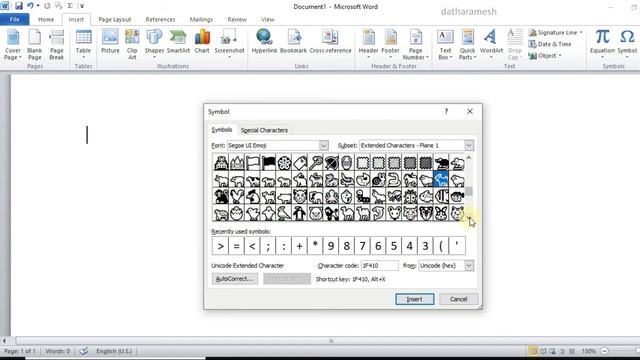Expand the Font dropdown in Symbol dialog

[x=324, y=145]
